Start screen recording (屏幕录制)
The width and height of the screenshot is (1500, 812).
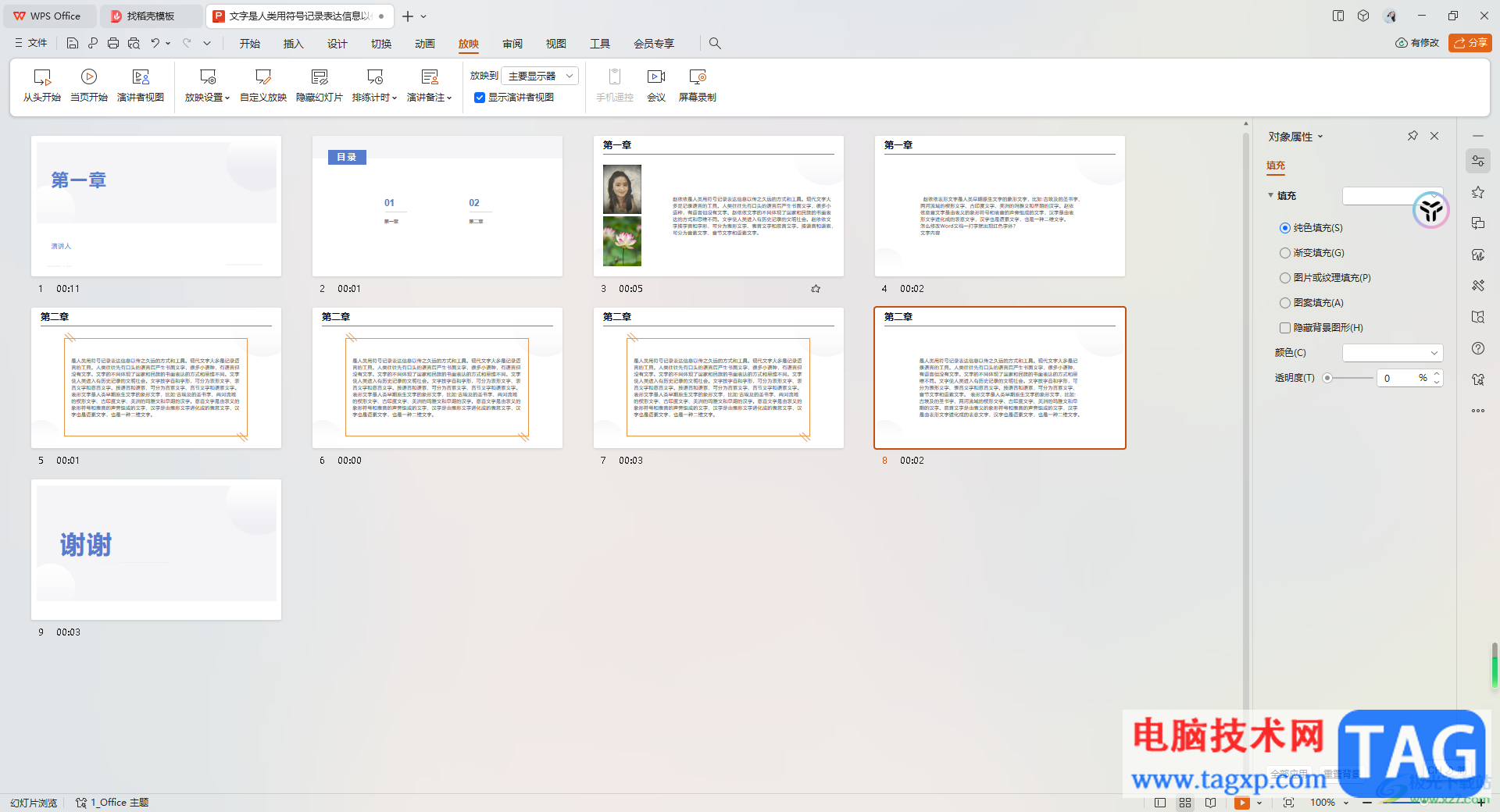click(698, 85)
